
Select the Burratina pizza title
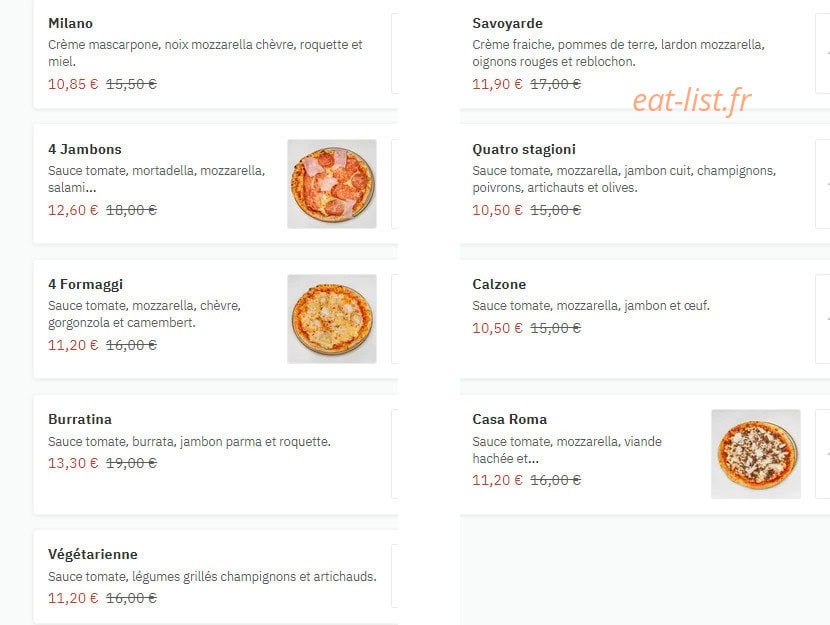click(x=80, y=419)
